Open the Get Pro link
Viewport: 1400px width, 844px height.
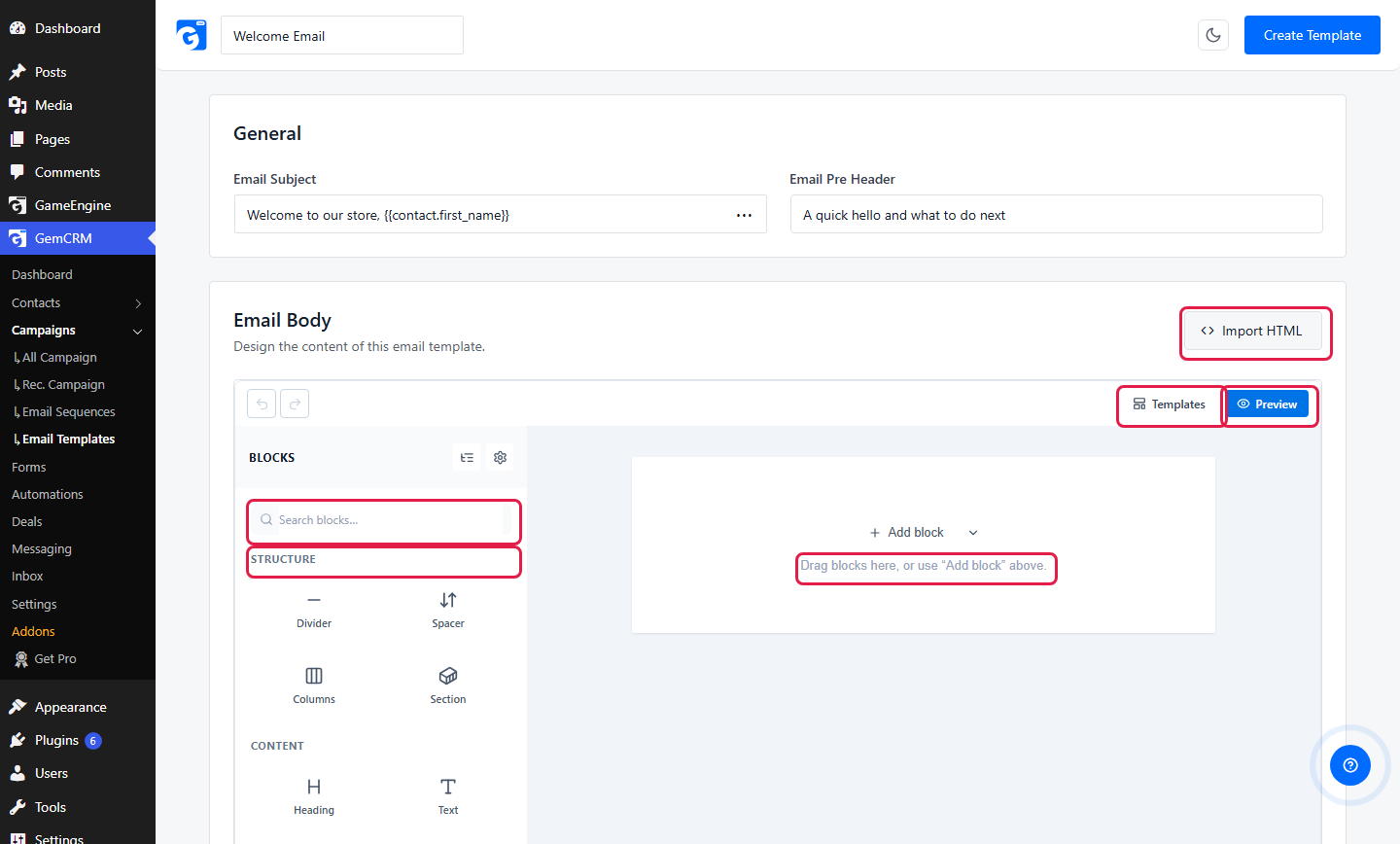[x=54, y=658]
